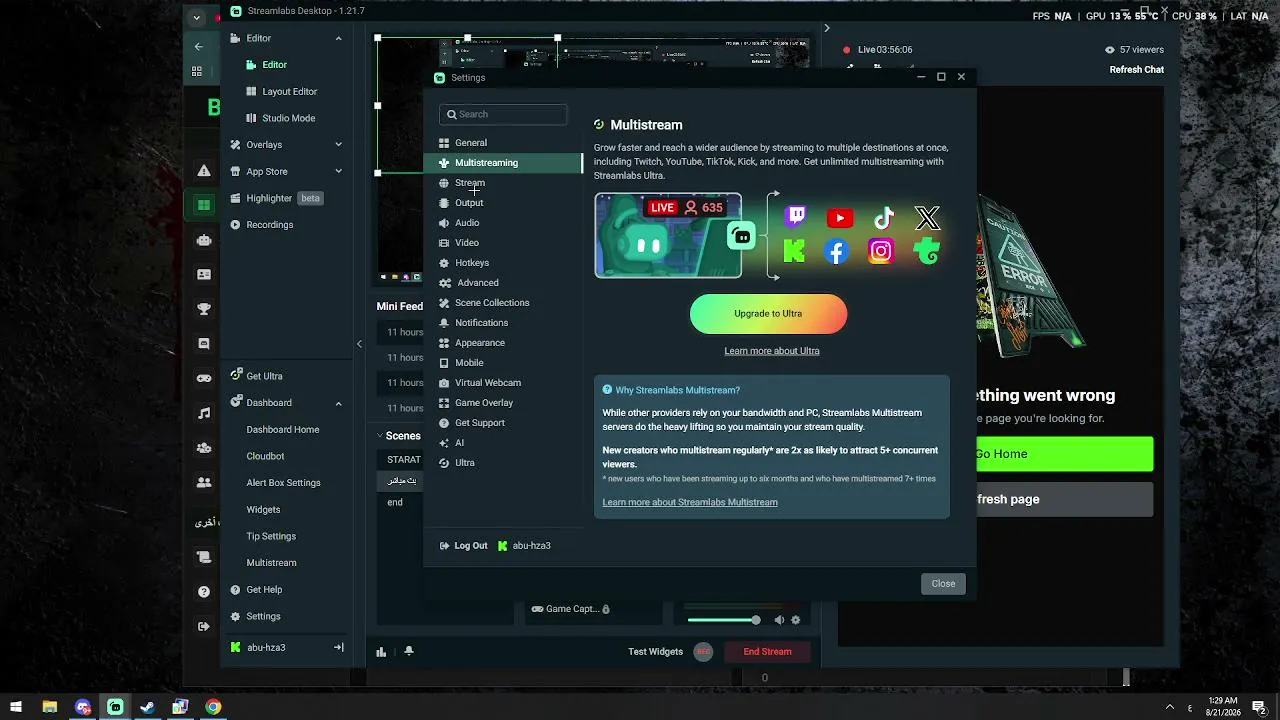Open Google Chrome from the taskbar
The width and height of the screenshot is (1280, 720).
click(x=213, y=707)
